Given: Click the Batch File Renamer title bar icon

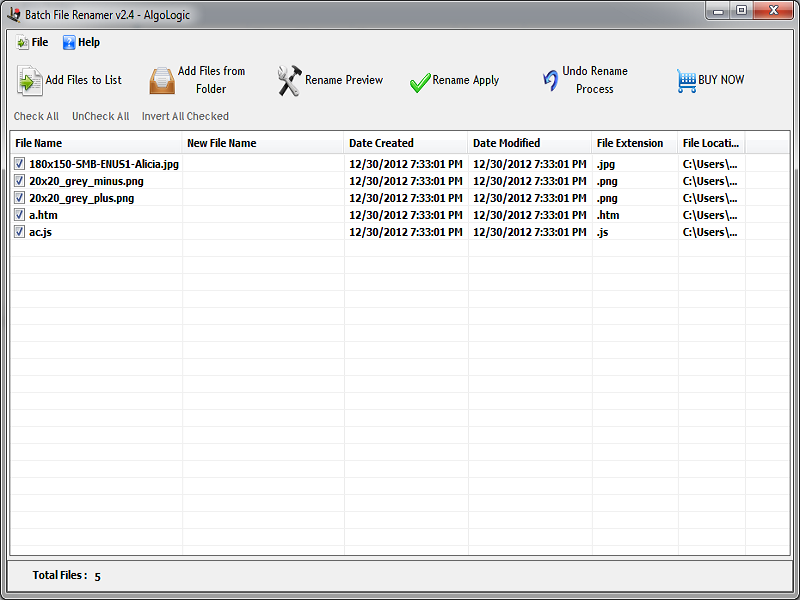Looking at the screenshot, I should coord(14,14).
